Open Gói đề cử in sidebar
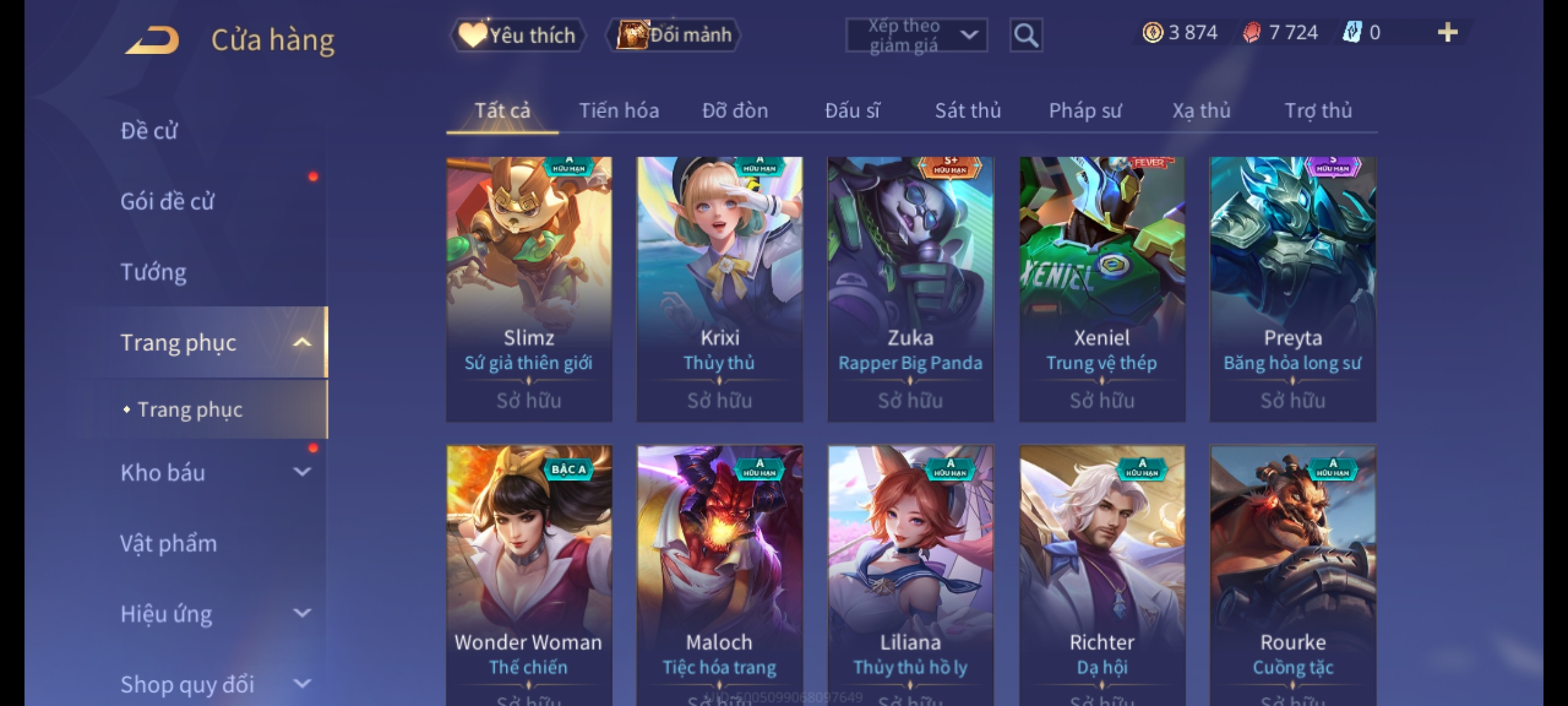This screenshot has height=706, width=1568. coord(167,201)
